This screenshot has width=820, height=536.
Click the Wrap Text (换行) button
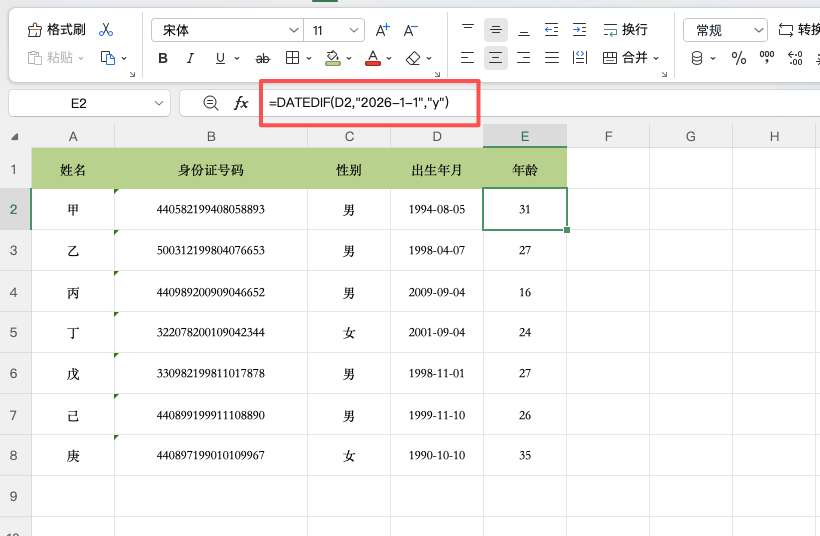pyautogui.click(x=625, y=30)
